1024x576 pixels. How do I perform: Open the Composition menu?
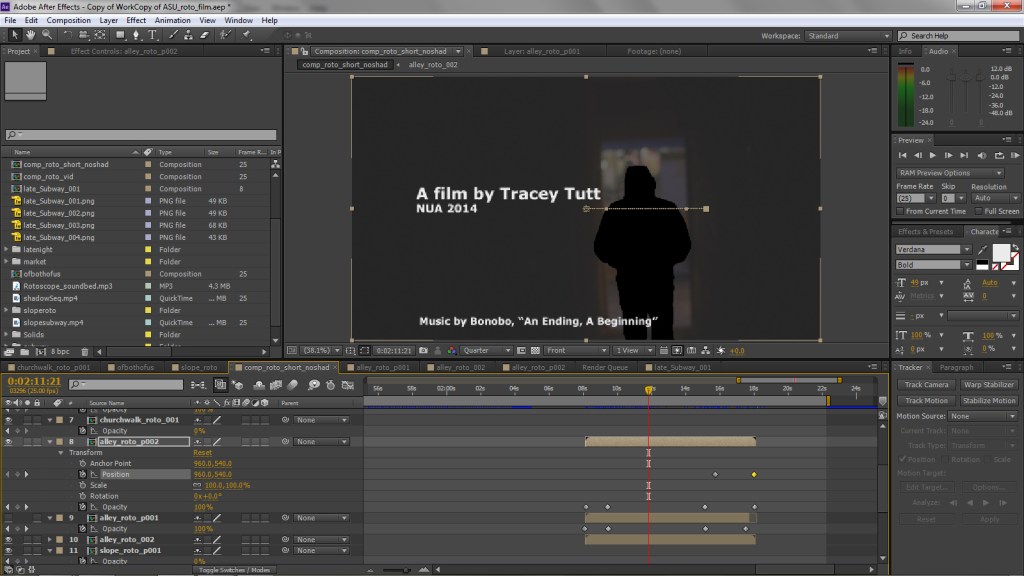[x=68, y=19]
